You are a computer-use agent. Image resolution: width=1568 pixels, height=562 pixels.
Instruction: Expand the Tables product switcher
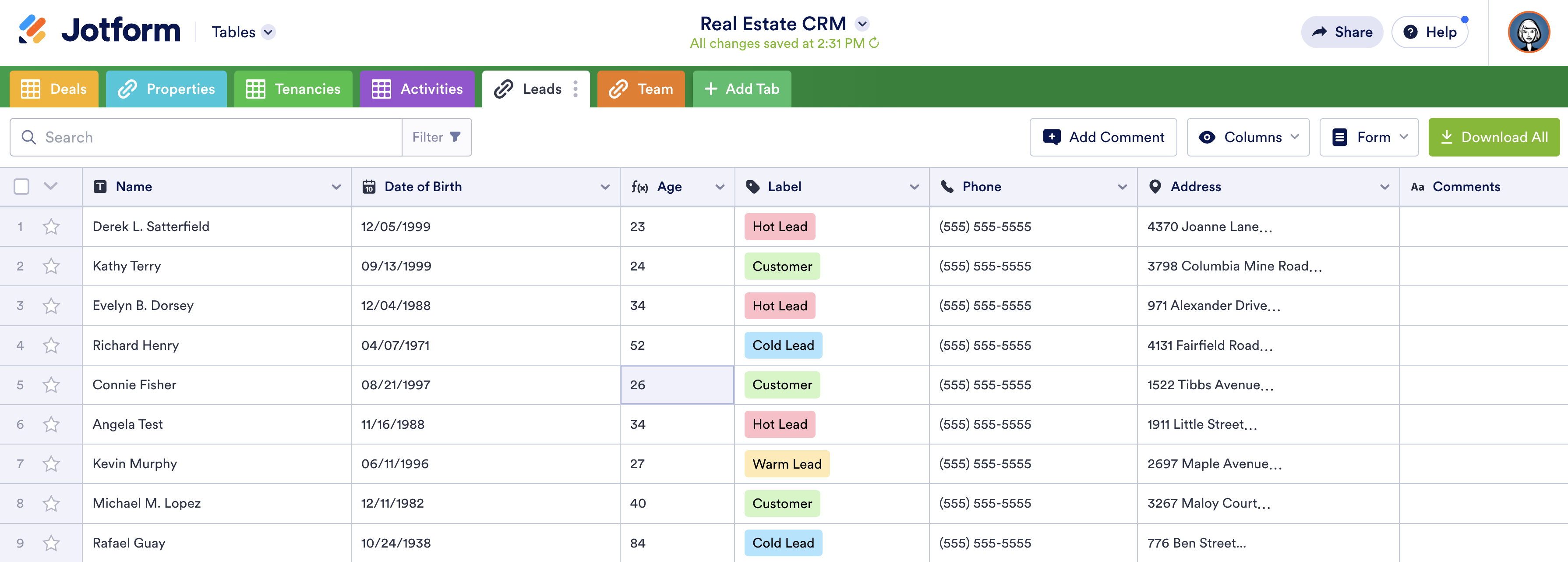[268, 32]
